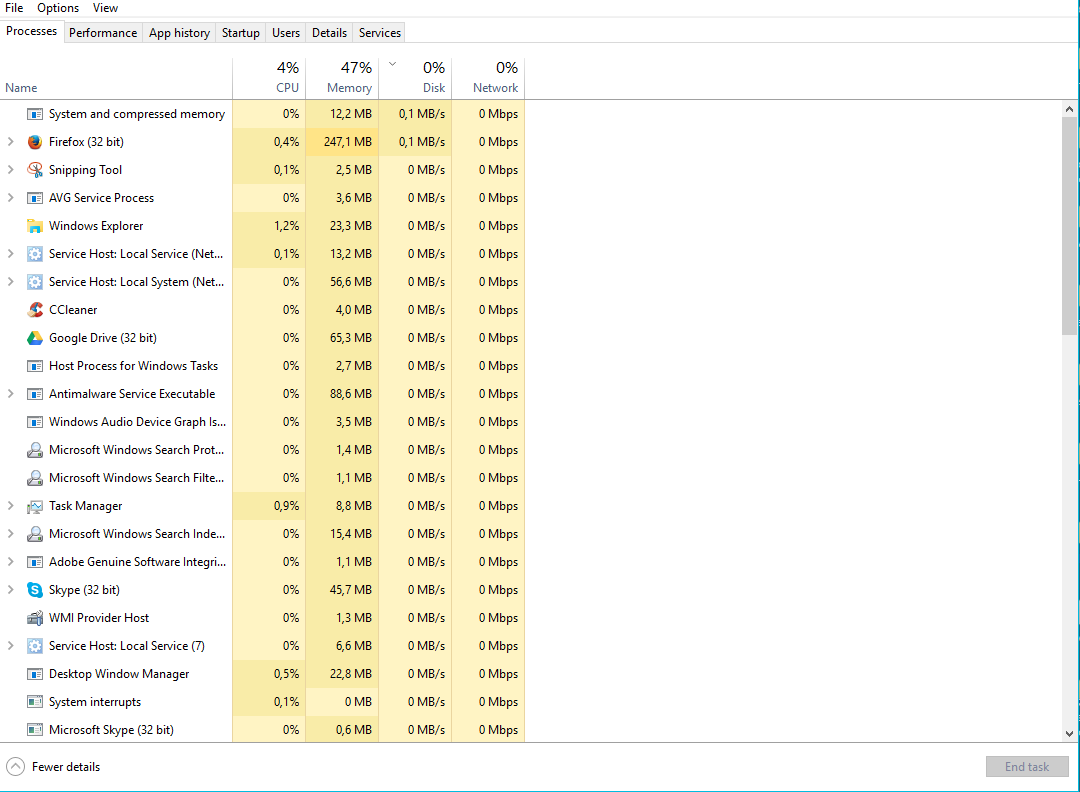Click the Firefox process icon

point(34,142)
